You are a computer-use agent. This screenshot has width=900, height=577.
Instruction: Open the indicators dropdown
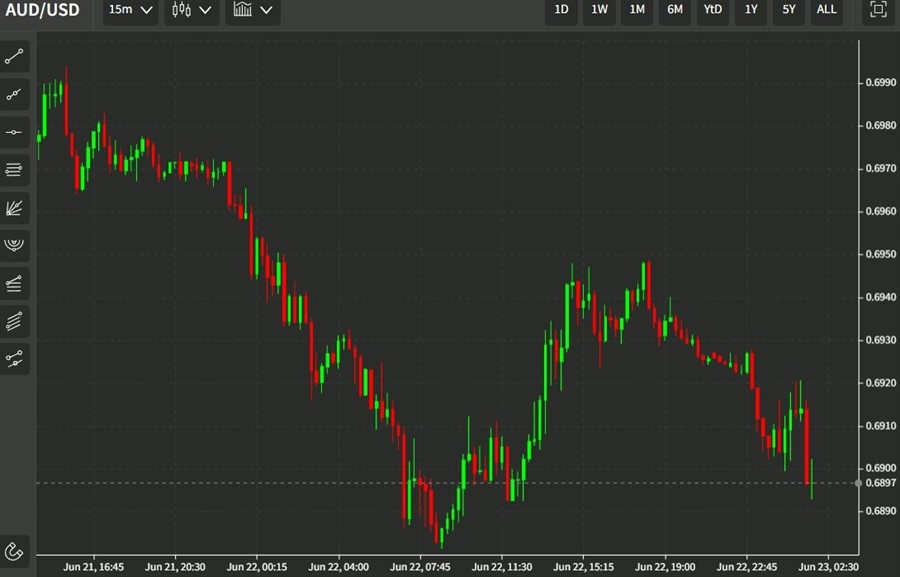(x=253, y=10)
